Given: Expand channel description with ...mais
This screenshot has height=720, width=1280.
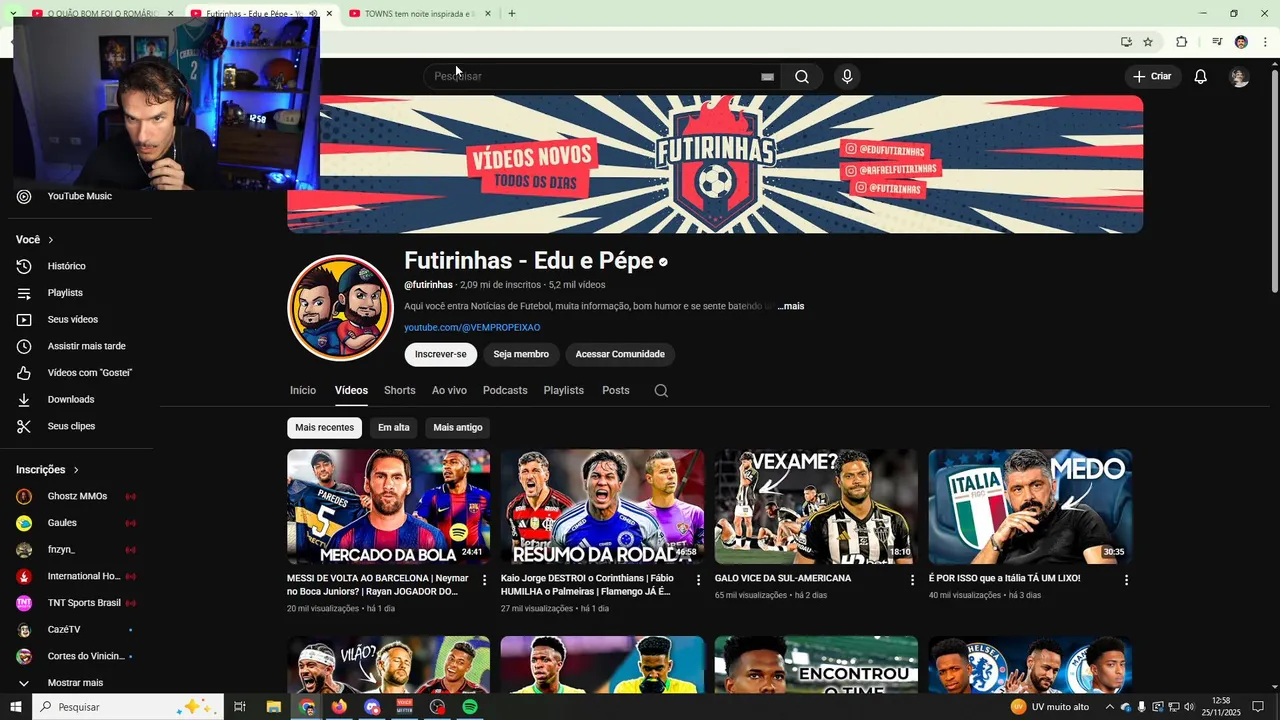Looking at the screenshot, I should point(790,306).
